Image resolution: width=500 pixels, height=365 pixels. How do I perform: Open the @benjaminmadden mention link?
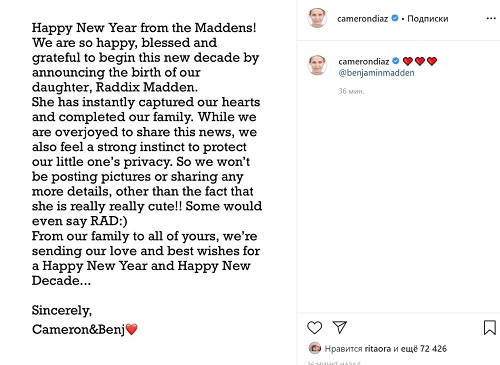click(376, 73)
